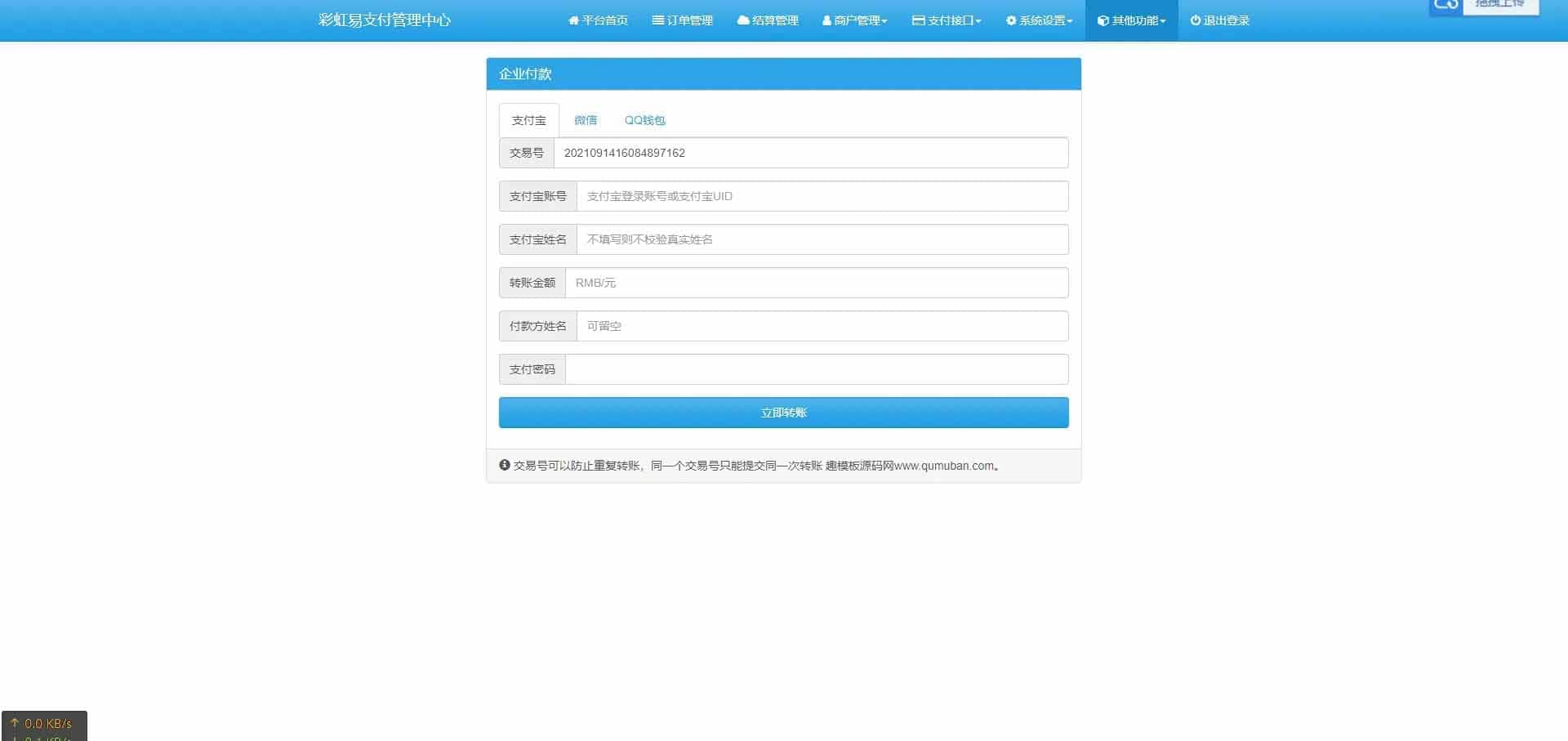The width and height of the screenshot is (1568, 741).
Task: Click the 付款方姓名 field label
Action: (538, 326)
